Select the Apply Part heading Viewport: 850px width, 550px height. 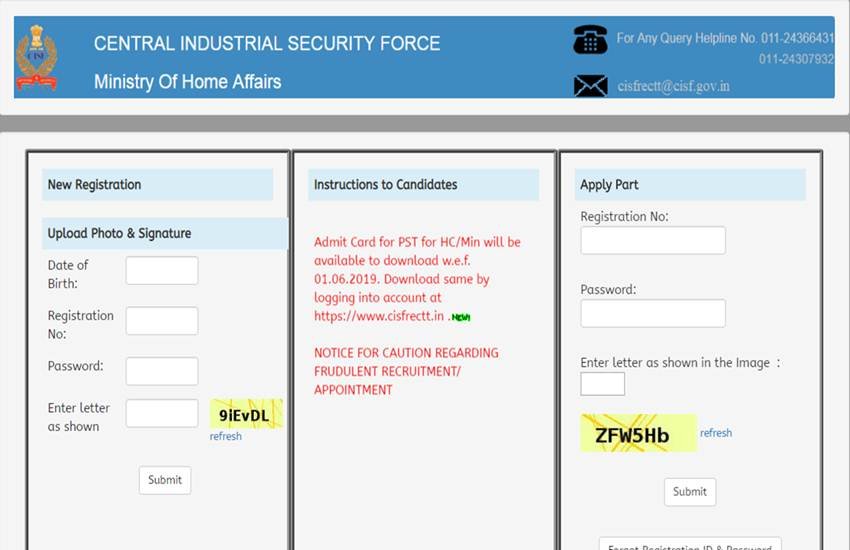[x=609, y=184]
